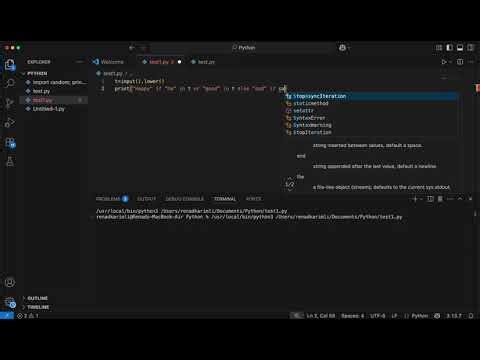
Task: Toggle bottom Panel visibility
Action: (460, 48)
